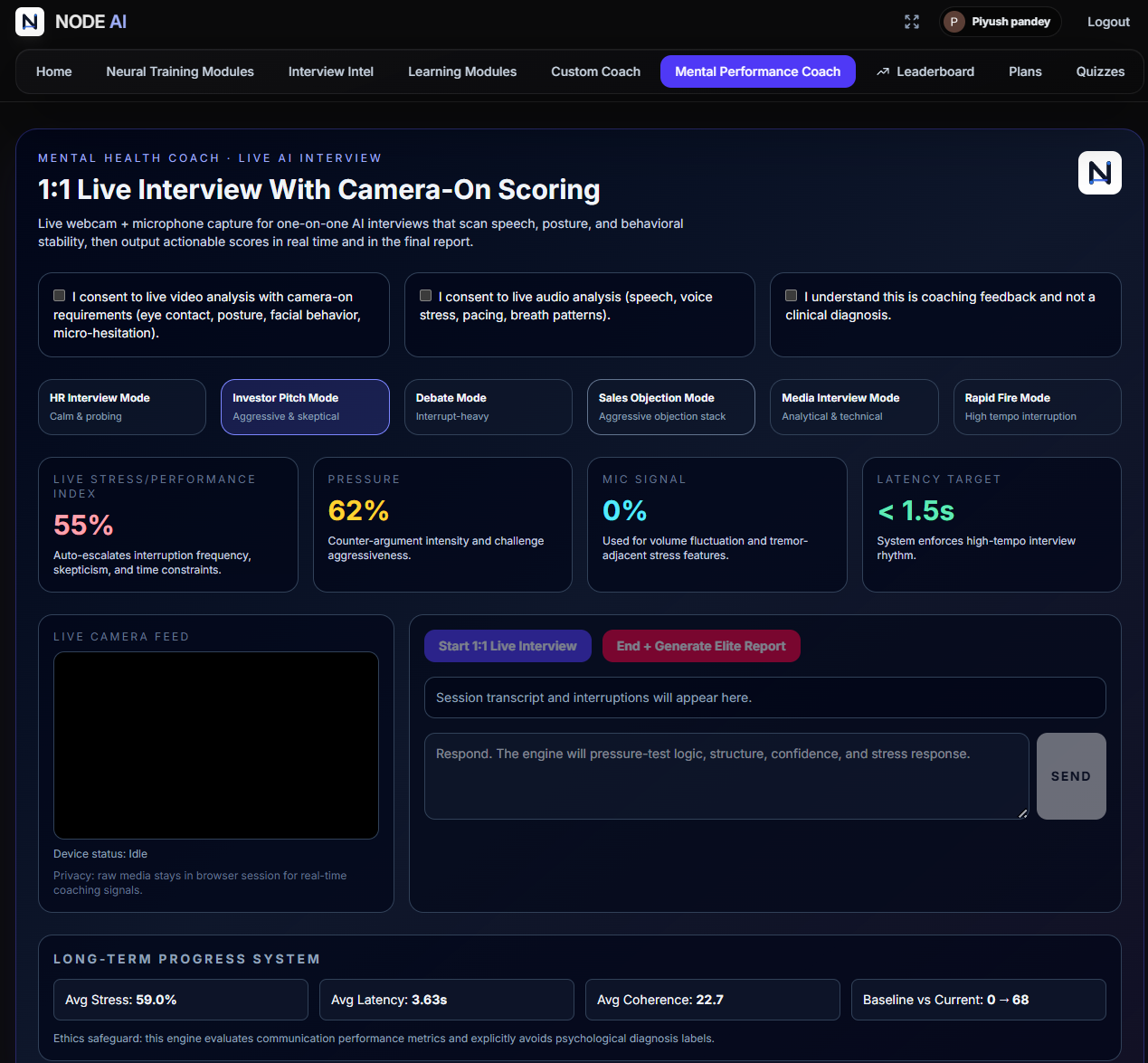The width and height of the screenshot is (1148, 1063).
Task: Click the NODE AI logo icon
Action: coord(29,21)
